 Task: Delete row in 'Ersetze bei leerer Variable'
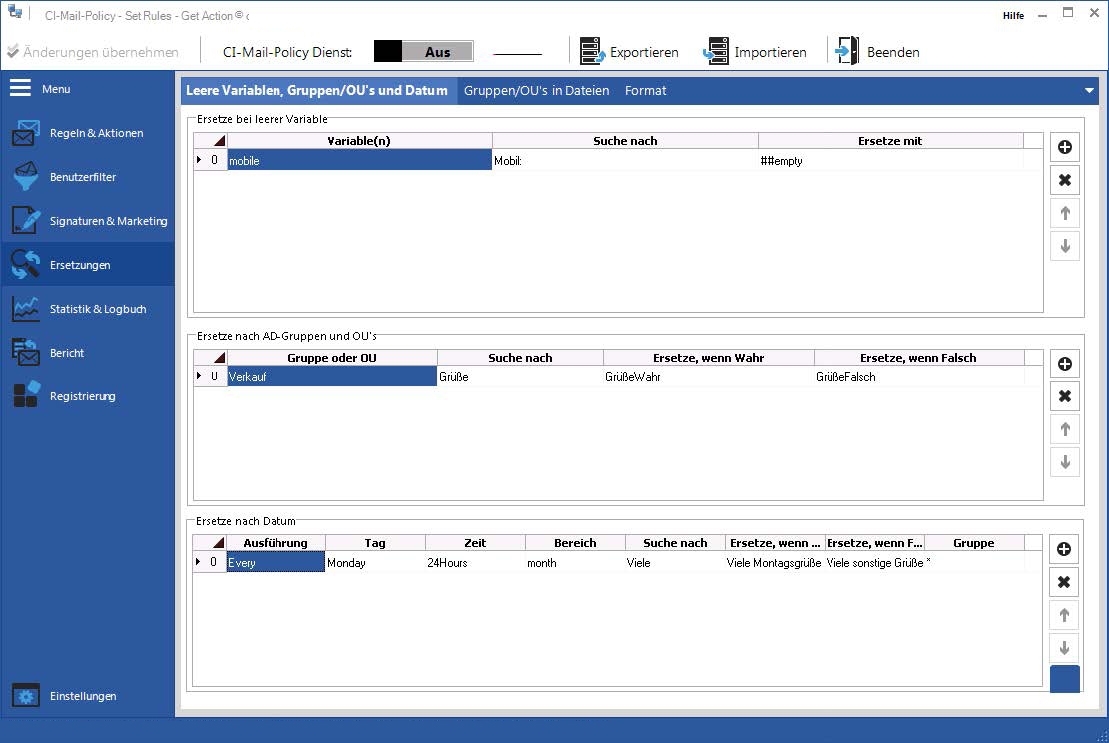tap(1064, 180)
